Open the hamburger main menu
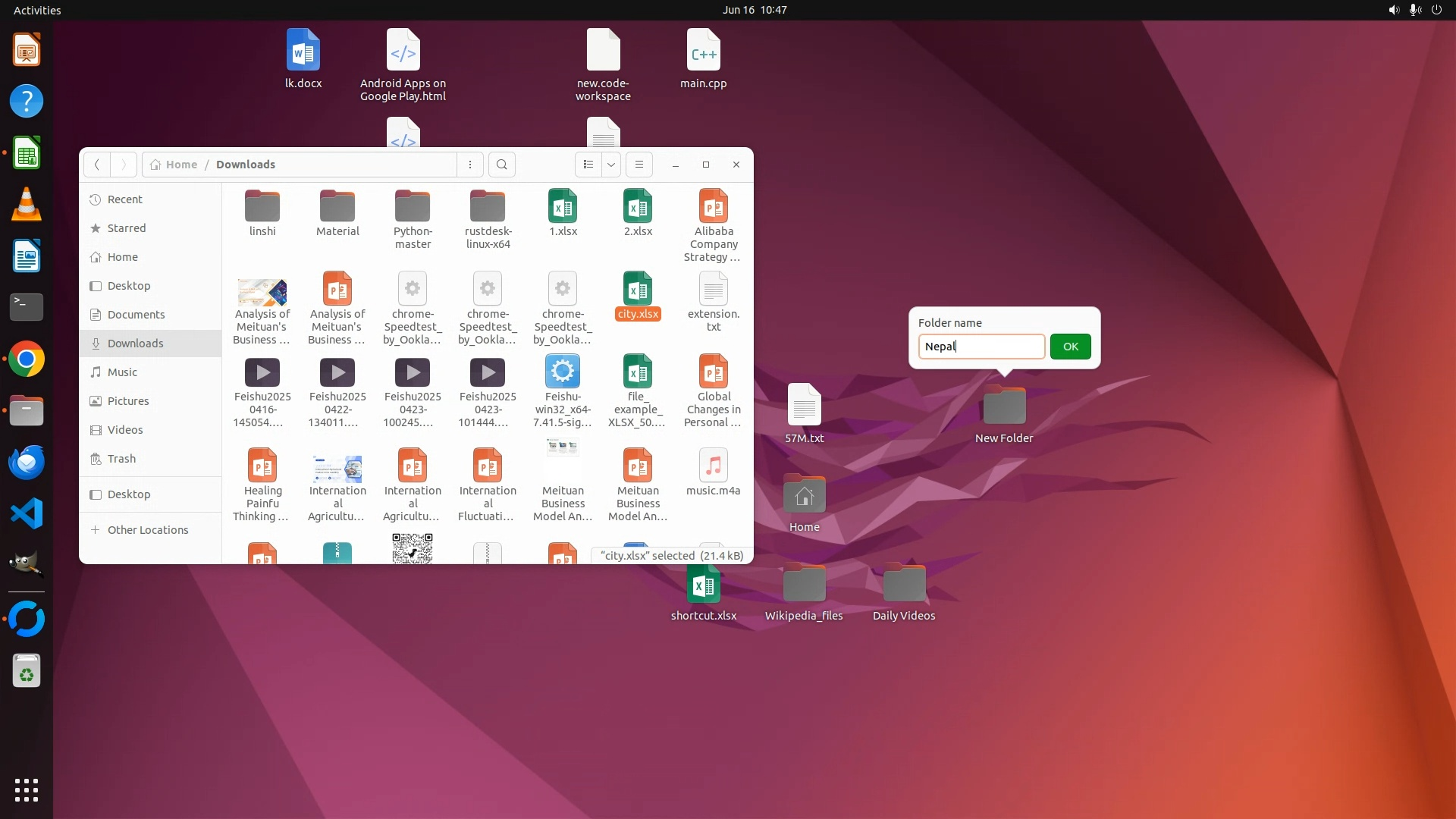 [x=639, y=165]
